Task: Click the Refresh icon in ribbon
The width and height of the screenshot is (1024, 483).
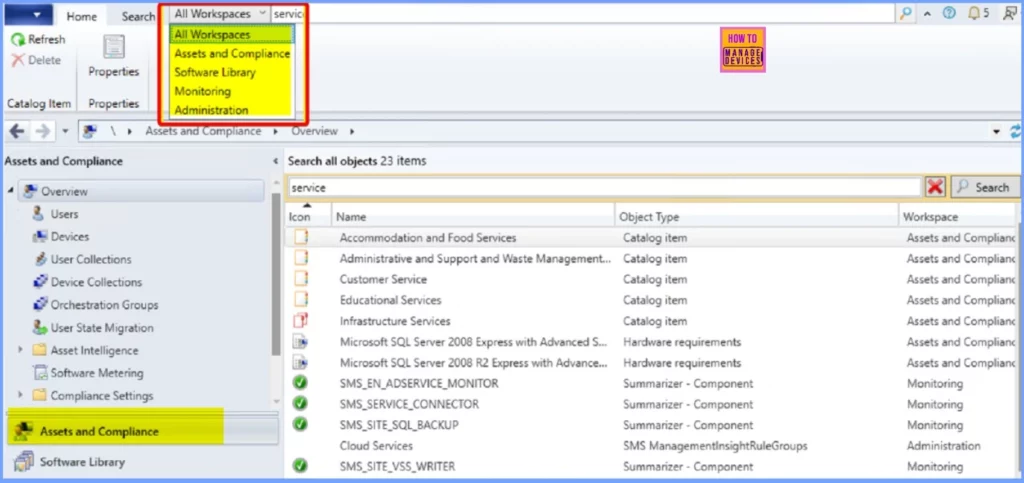Action: click(x=18, y=40)
